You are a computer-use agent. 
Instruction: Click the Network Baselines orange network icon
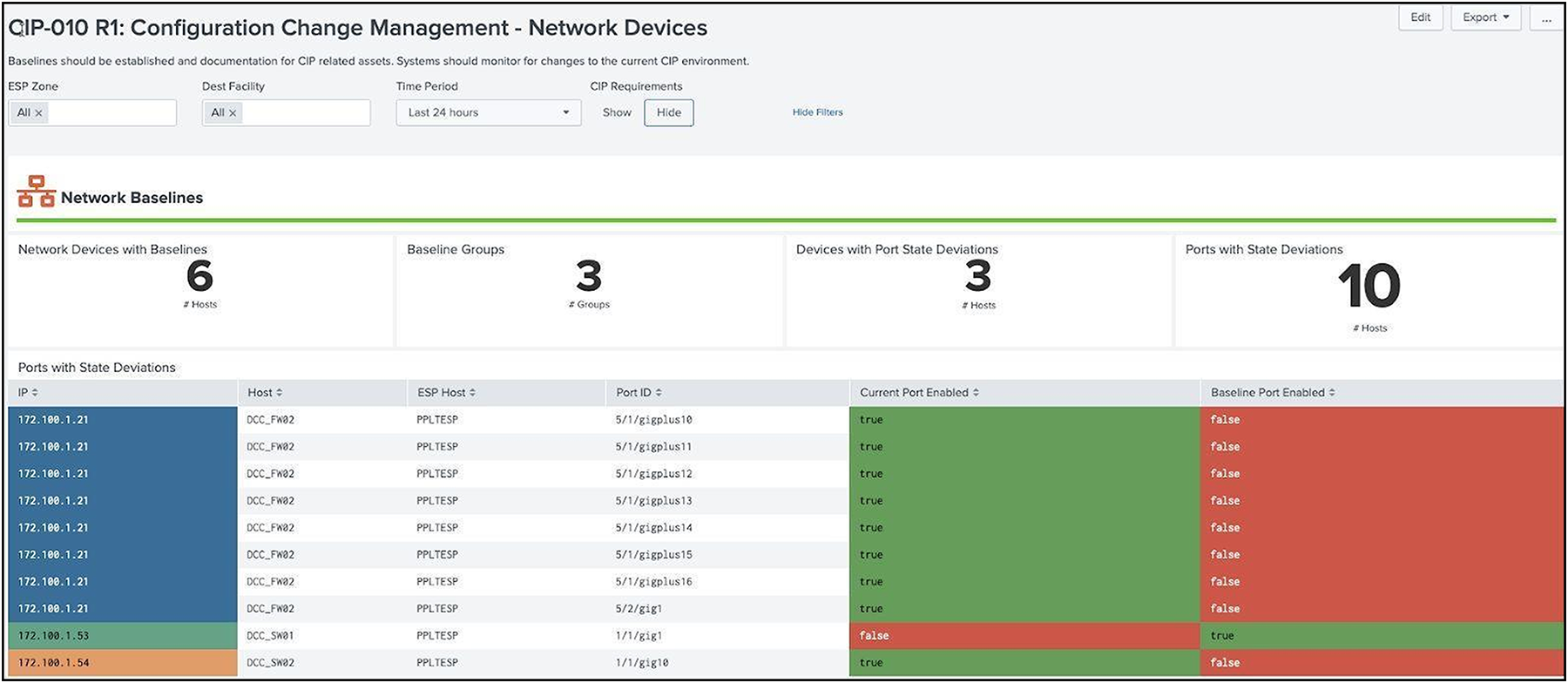36,192
